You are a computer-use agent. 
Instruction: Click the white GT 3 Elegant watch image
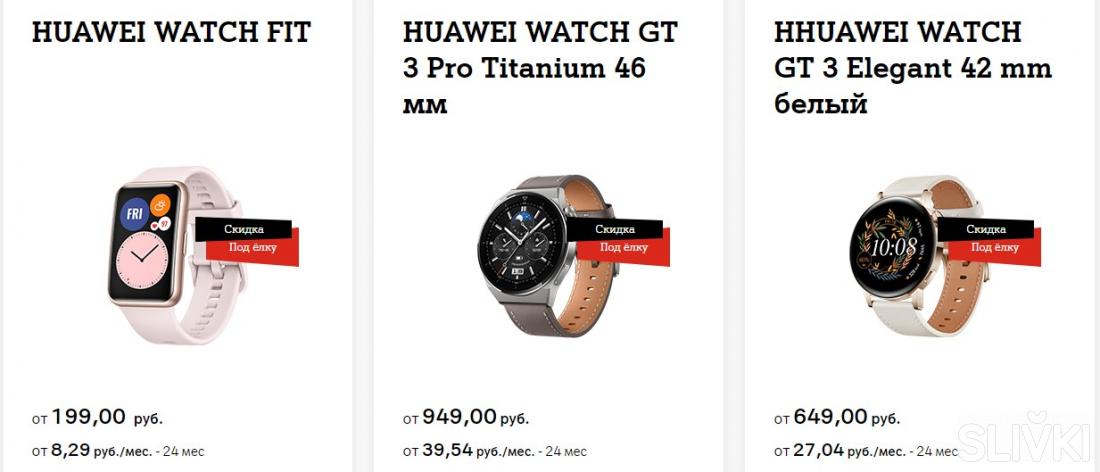coord(918,255)
